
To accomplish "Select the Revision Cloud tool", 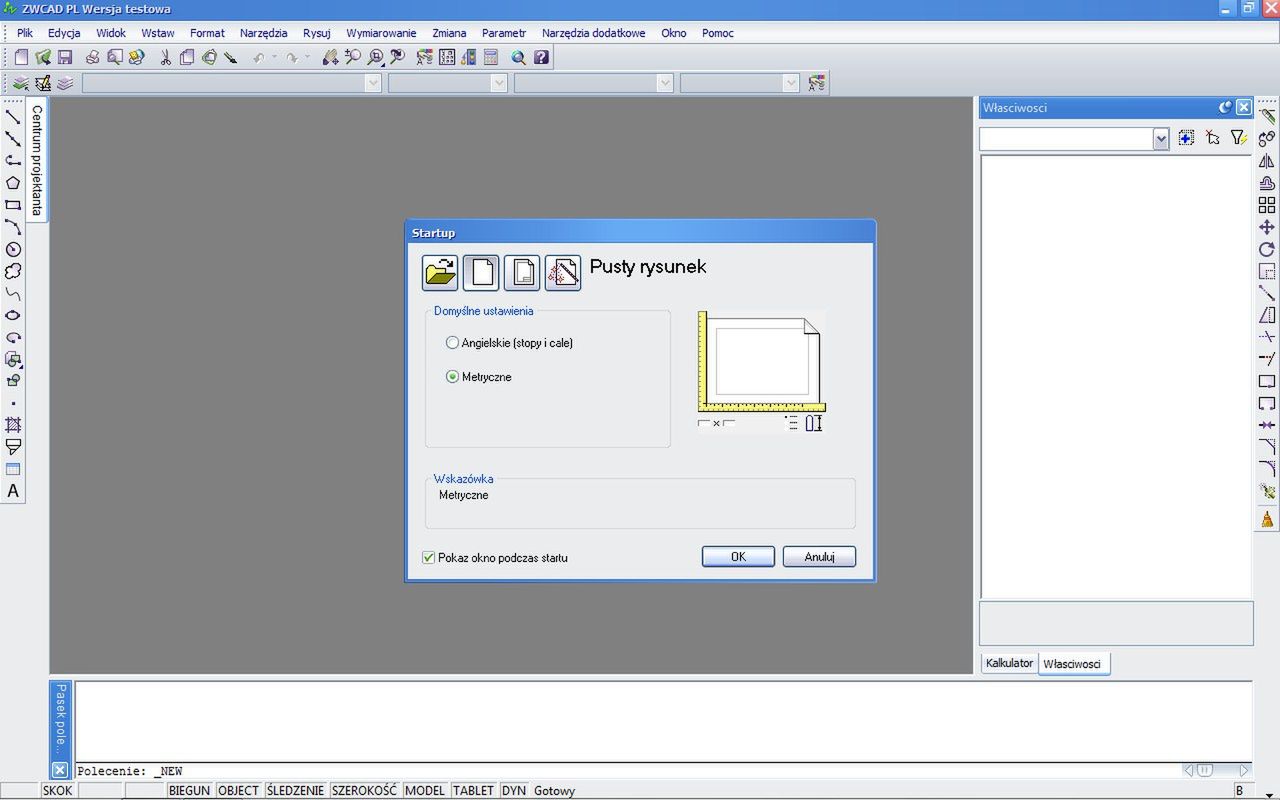I will click(13, 271).
